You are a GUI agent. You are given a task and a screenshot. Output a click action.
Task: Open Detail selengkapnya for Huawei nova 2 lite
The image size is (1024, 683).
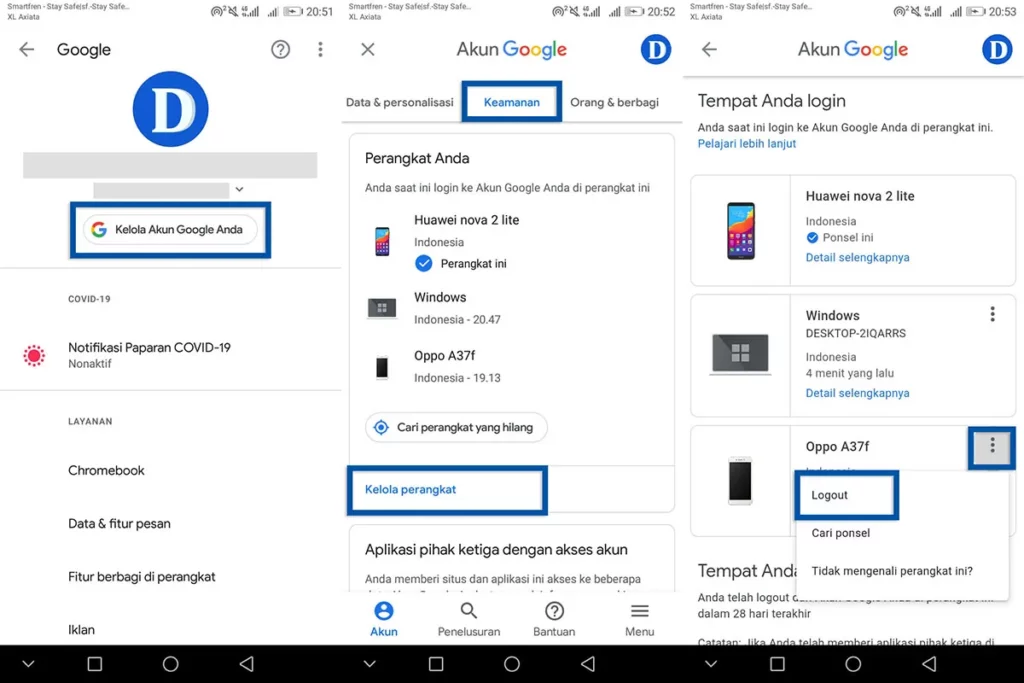[x=857, y=257]
